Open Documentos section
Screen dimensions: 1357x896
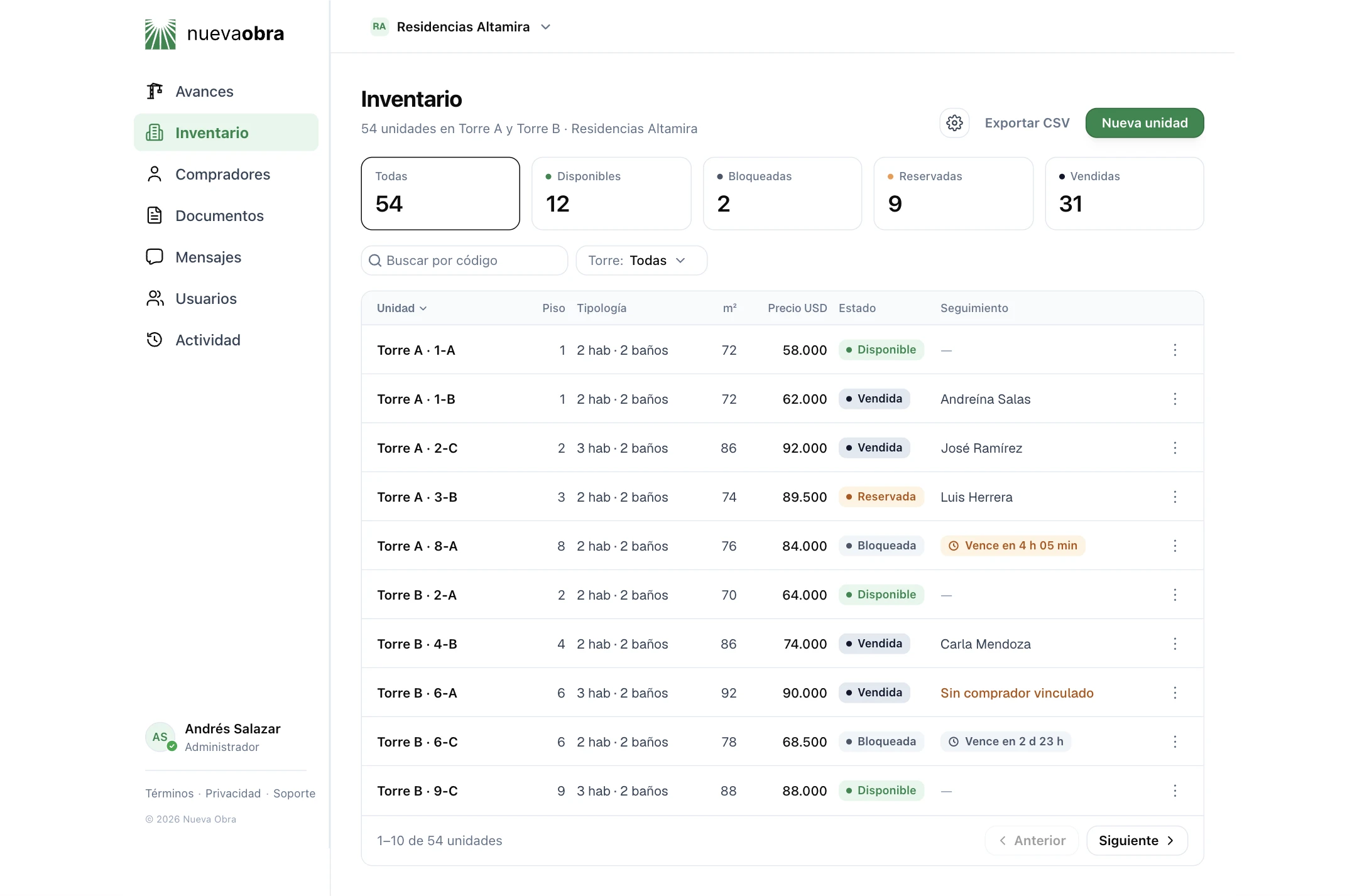coord(226,216)
